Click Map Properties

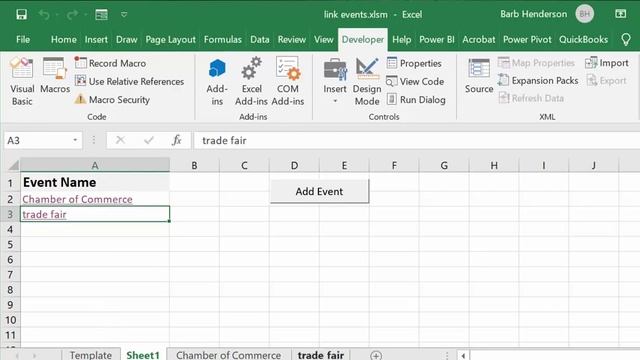tap(536, 63)
